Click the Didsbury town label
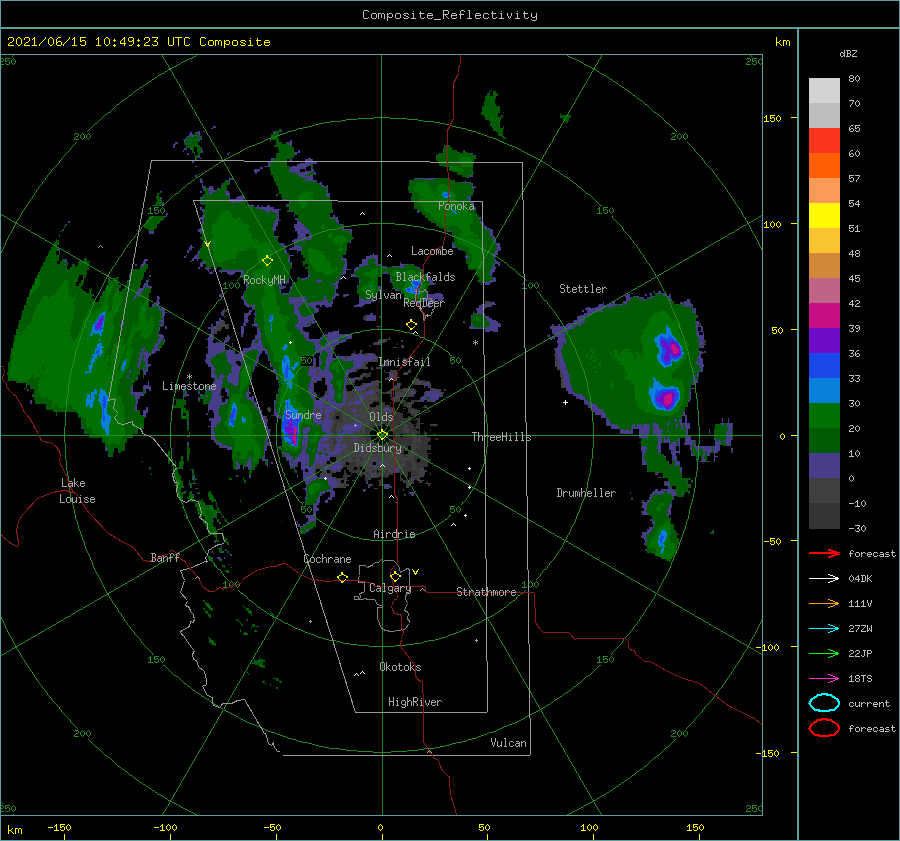 point(377,448)
